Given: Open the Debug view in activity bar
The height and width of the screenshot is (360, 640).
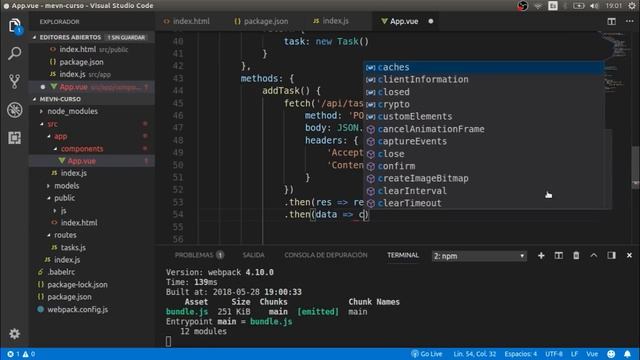Looking at the screenshot, I should [x=14, y=110].
